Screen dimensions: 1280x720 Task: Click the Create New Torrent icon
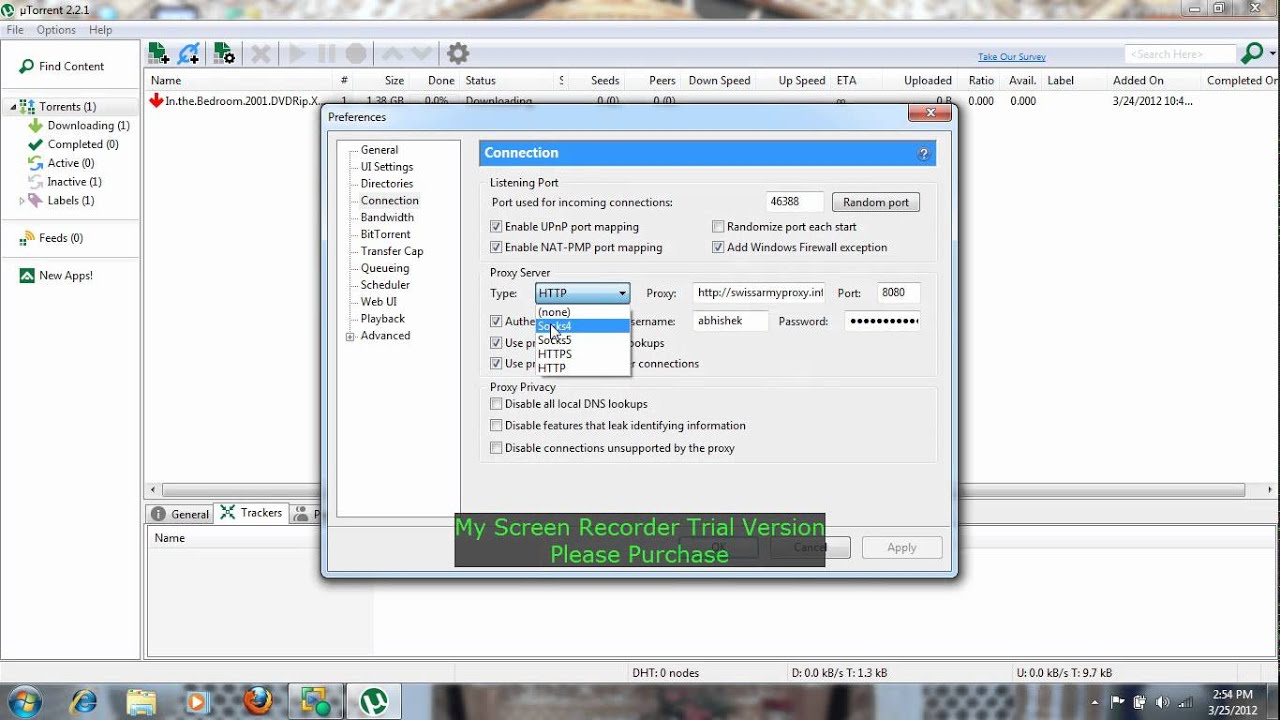point(224,53)
